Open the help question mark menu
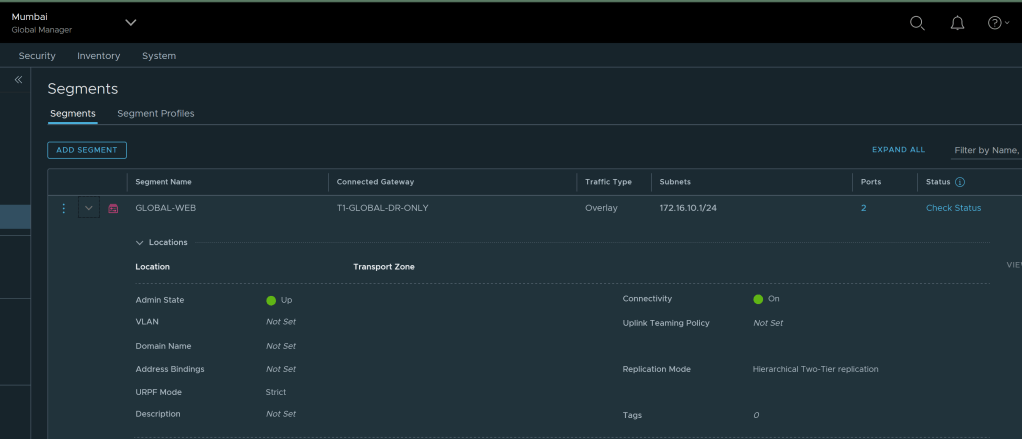This screenshot has width=1022, height=439. tap(997, 23)
